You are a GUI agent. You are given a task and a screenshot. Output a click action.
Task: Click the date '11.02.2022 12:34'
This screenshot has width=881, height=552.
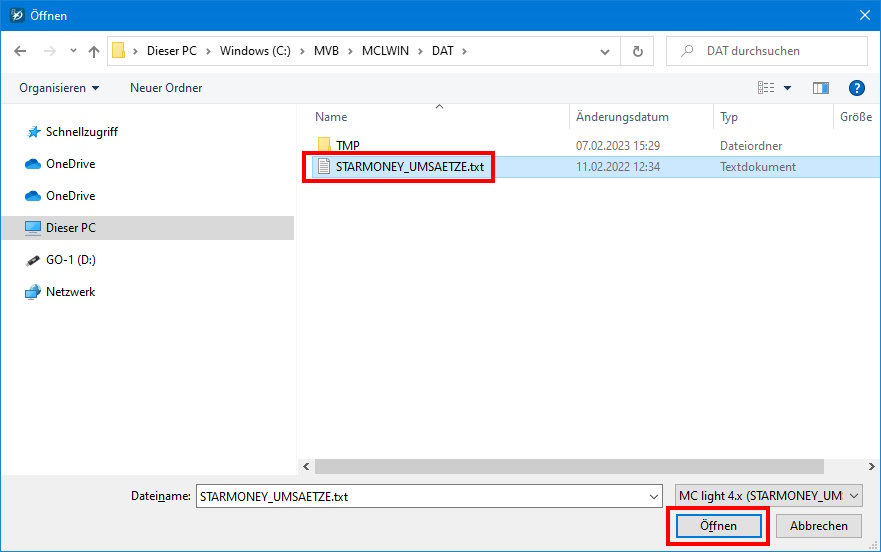[617, 167]
